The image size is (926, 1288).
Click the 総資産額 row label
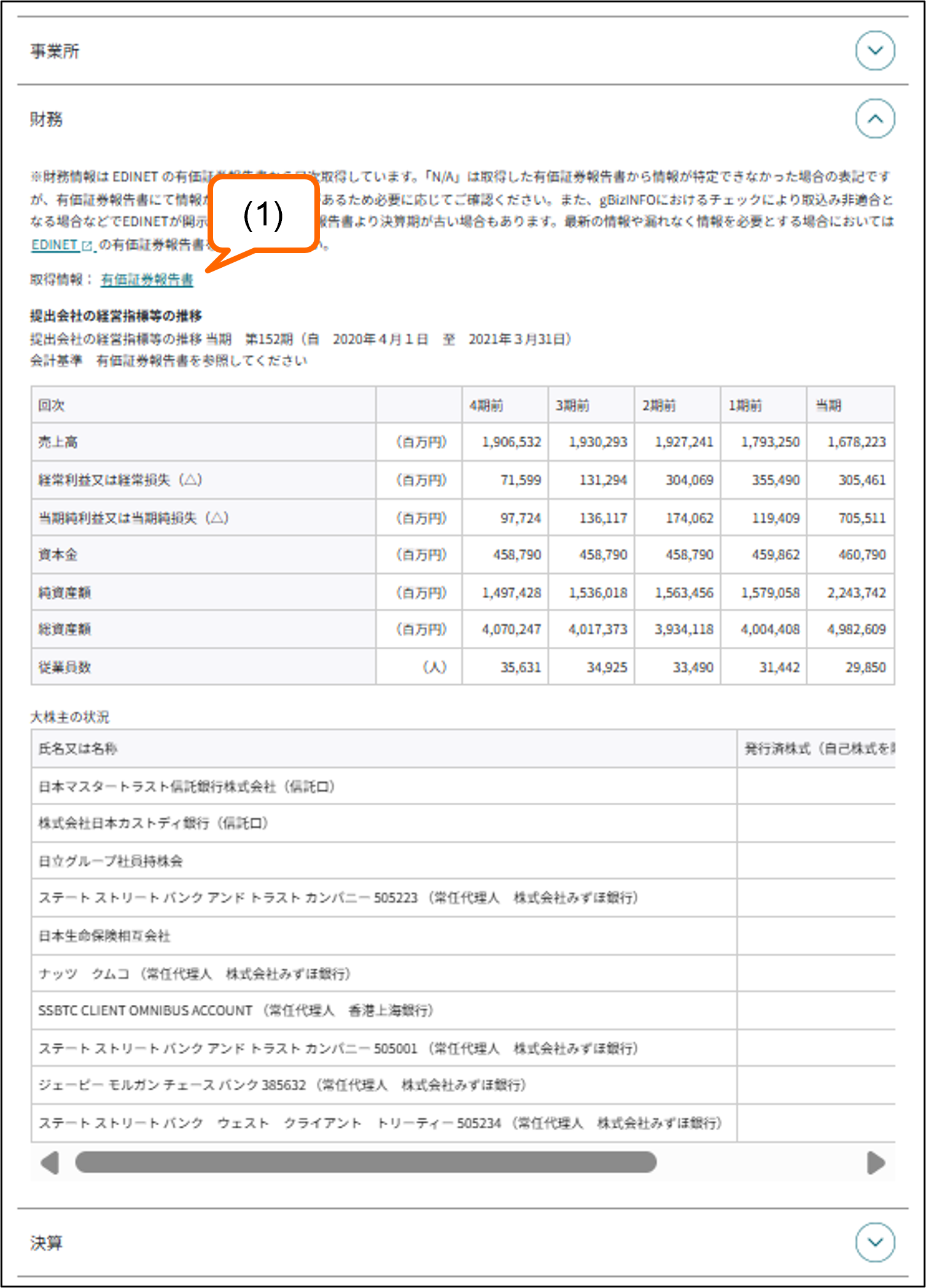click(x=64, y=630)
